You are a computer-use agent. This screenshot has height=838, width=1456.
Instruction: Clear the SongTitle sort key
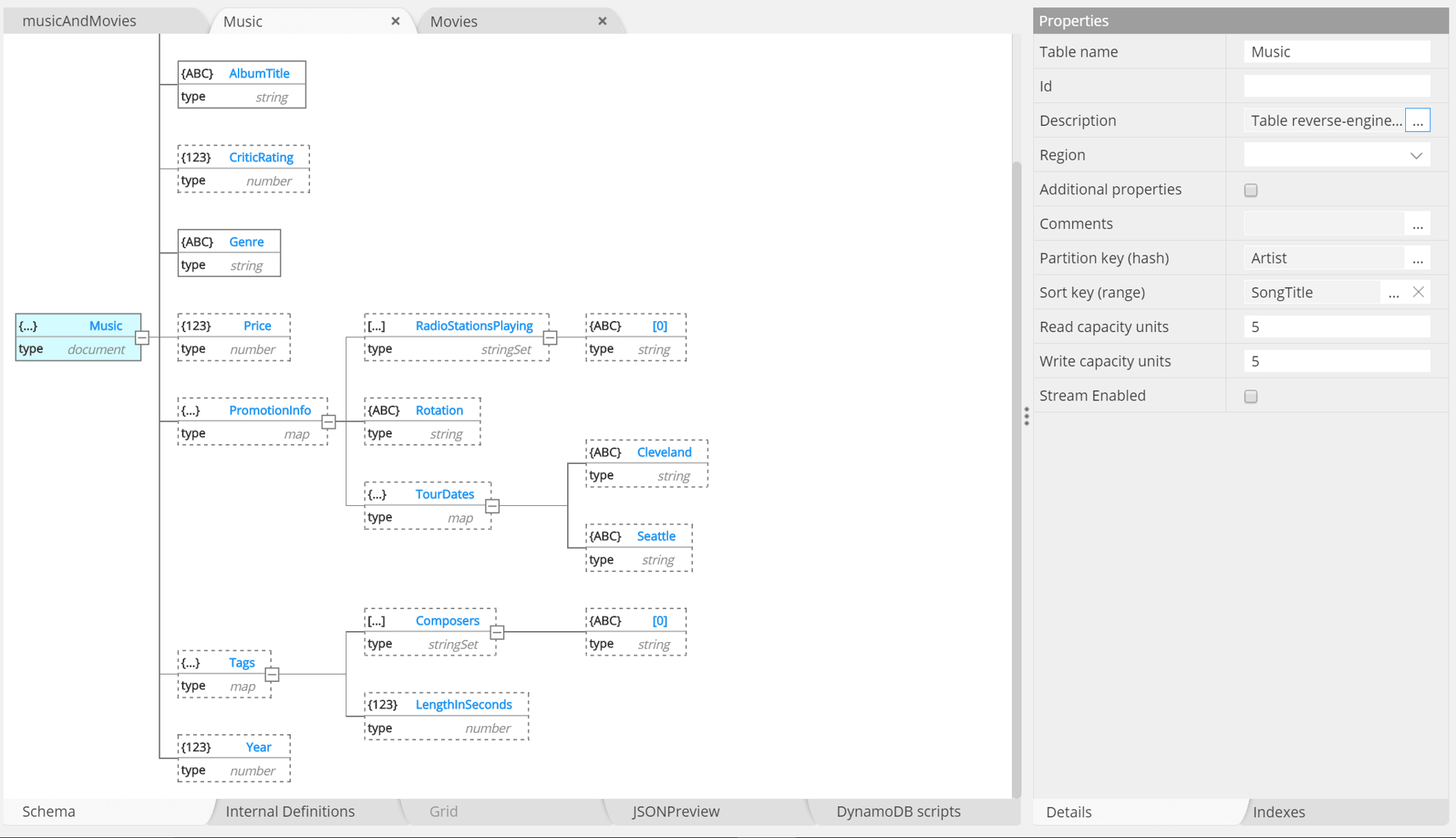pos(1419,292)
